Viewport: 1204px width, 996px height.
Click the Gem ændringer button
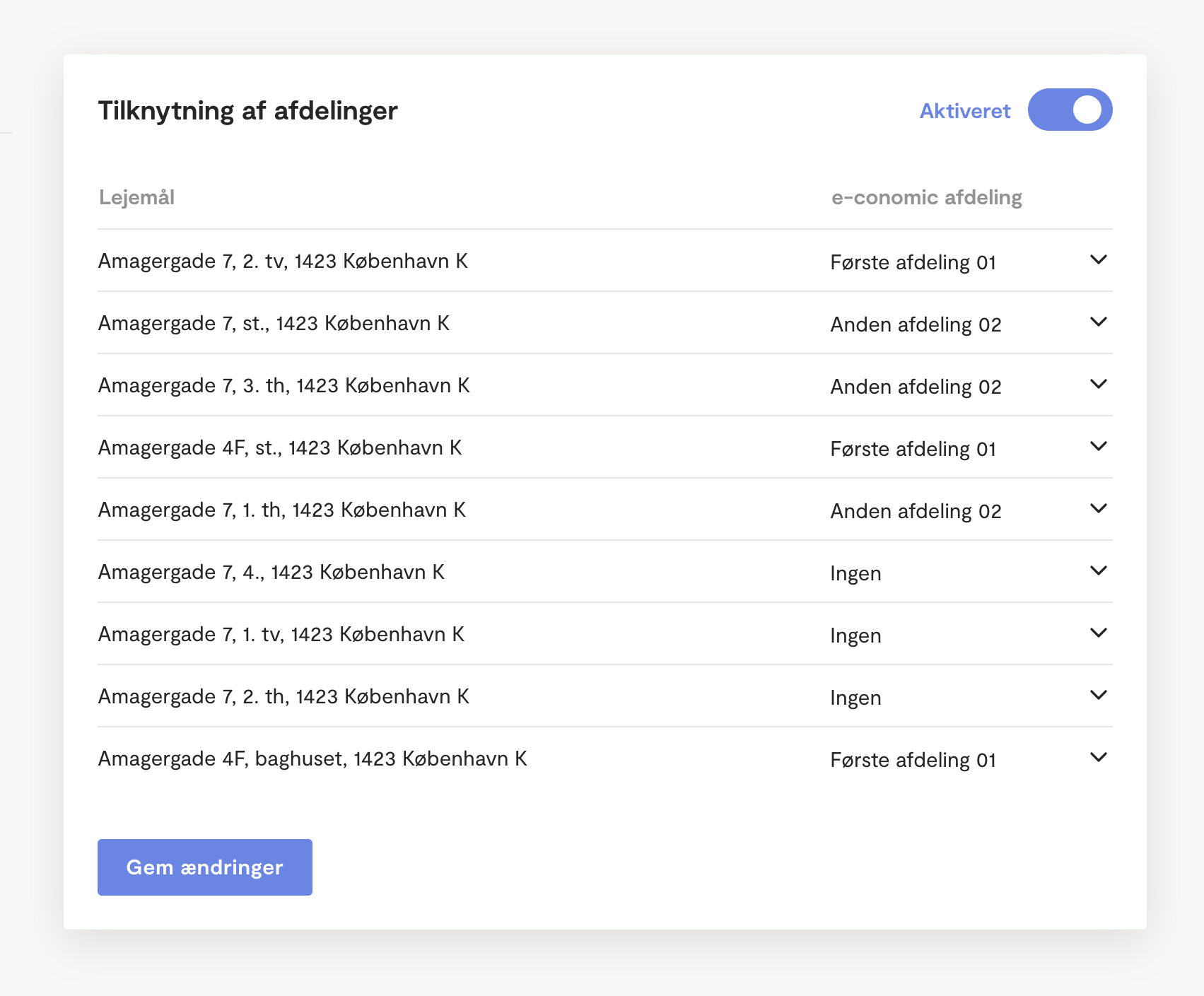pos(204,867)
